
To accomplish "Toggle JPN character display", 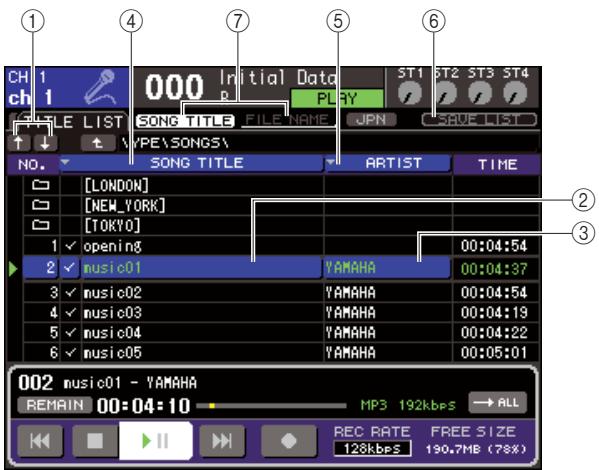I will [x=371, y=120].
